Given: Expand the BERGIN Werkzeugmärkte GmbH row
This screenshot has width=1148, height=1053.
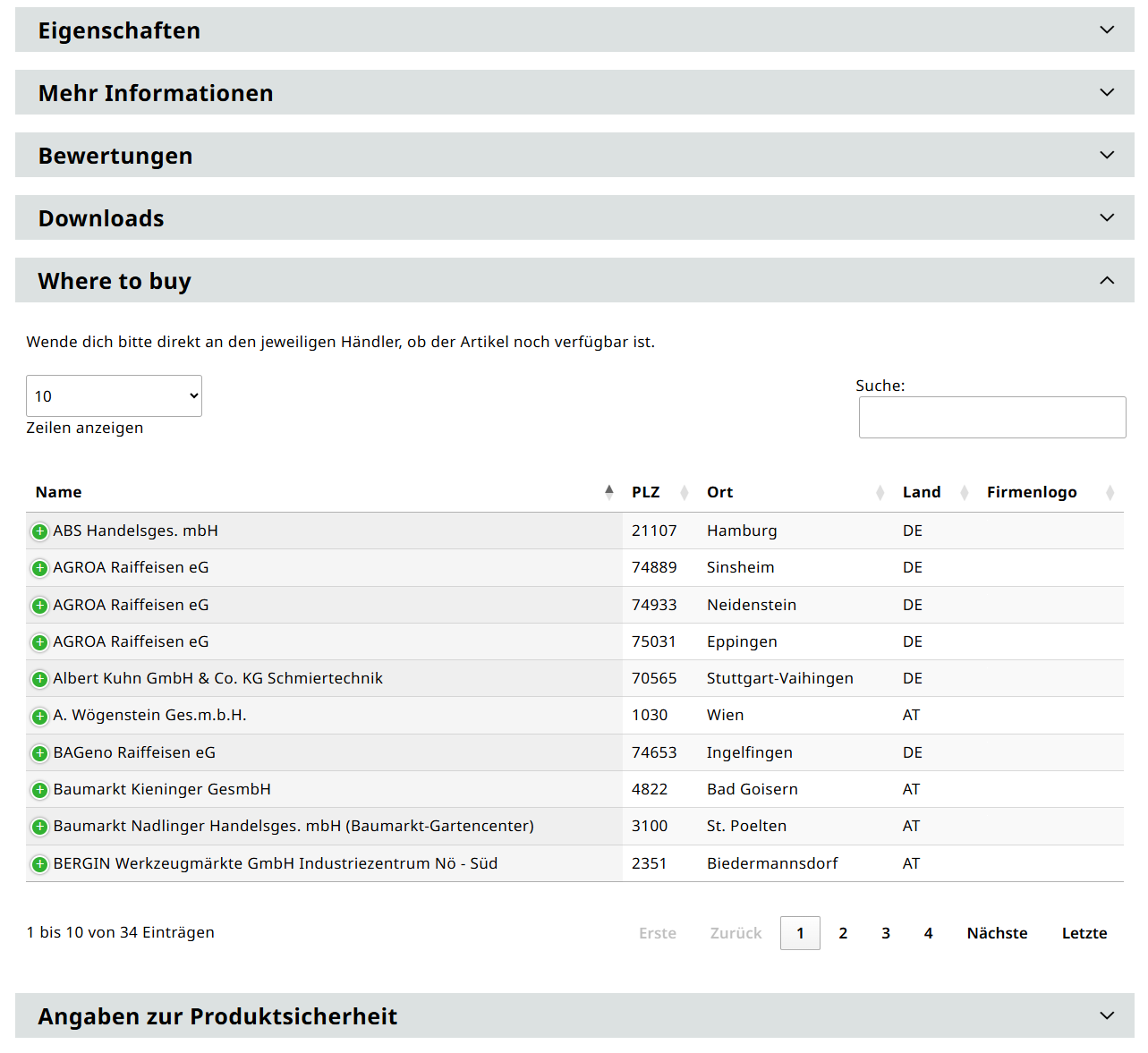Looking at the screenshot, I should 39,864.
